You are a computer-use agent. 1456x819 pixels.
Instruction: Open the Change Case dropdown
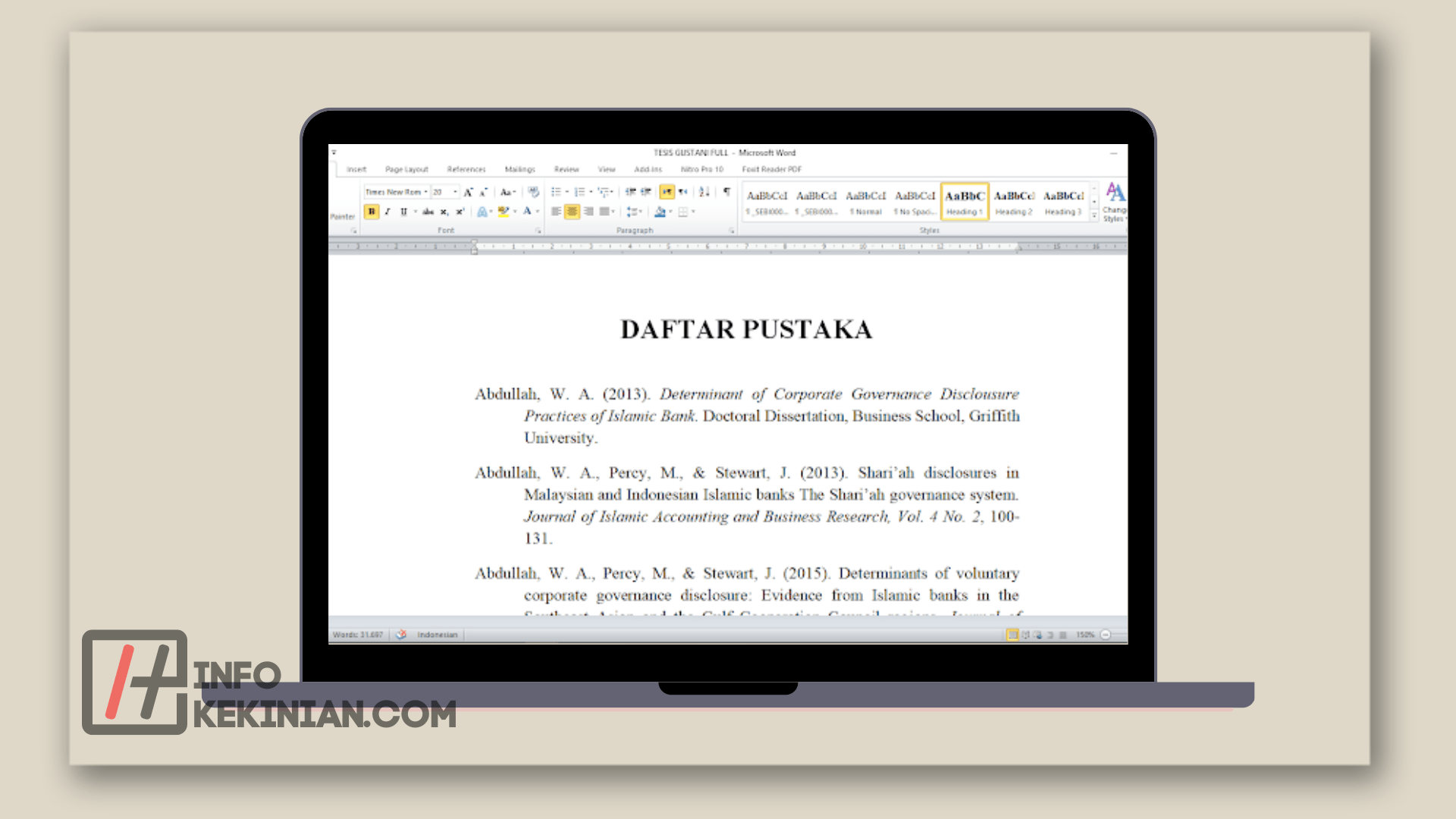[508, 192]
